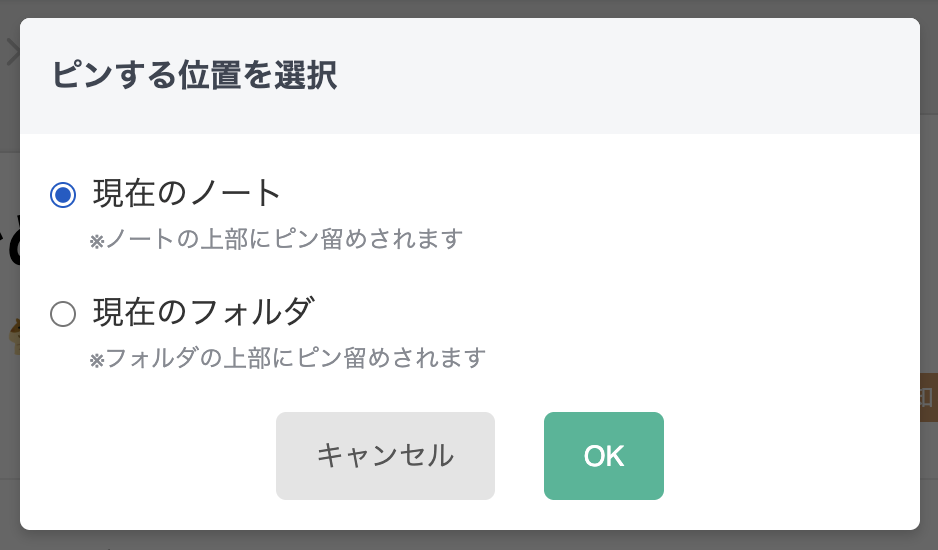Viewport: 938px width, 550px height.
Task: Select the 現在のノート radio button
Action: pos(63,194)
